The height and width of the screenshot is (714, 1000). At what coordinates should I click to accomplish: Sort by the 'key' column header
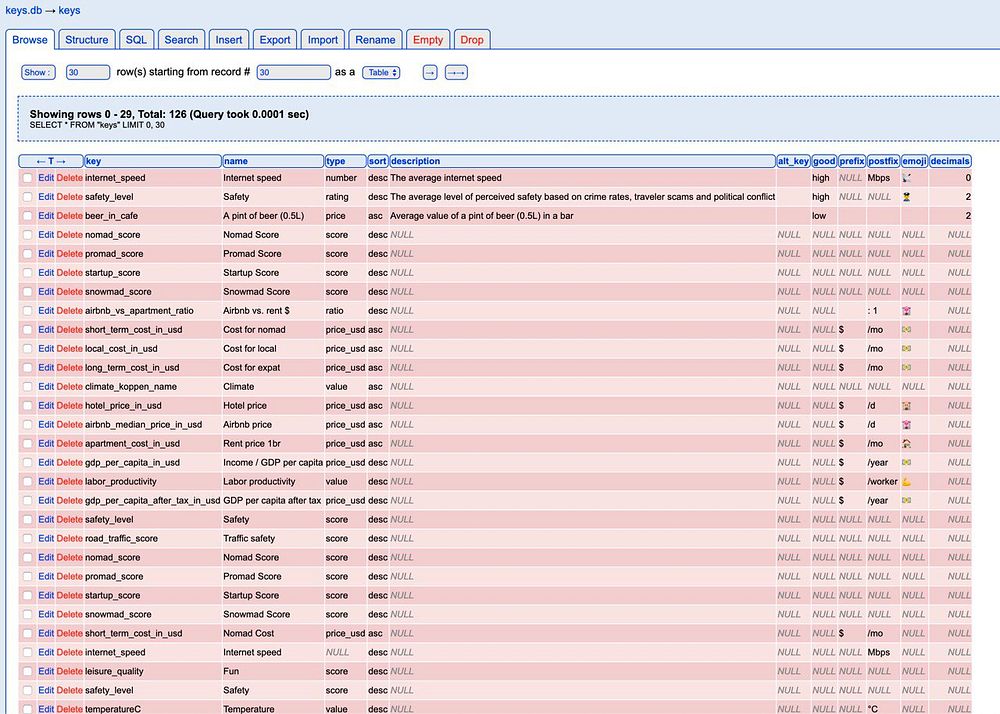tap(93, 161)
